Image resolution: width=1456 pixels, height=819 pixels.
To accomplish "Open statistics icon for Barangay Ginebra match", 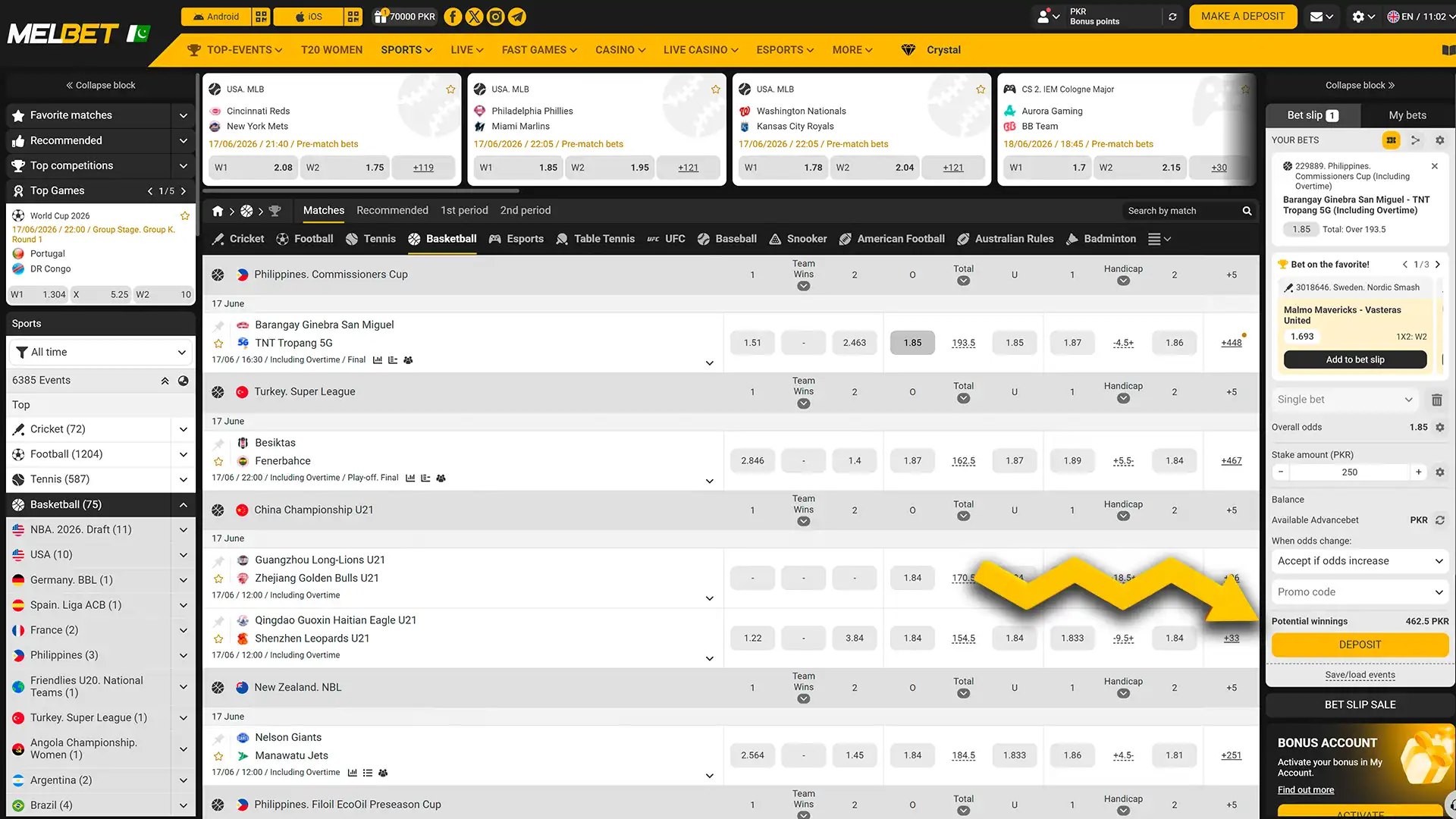I will pyautogui.click(x=377, y=360).
